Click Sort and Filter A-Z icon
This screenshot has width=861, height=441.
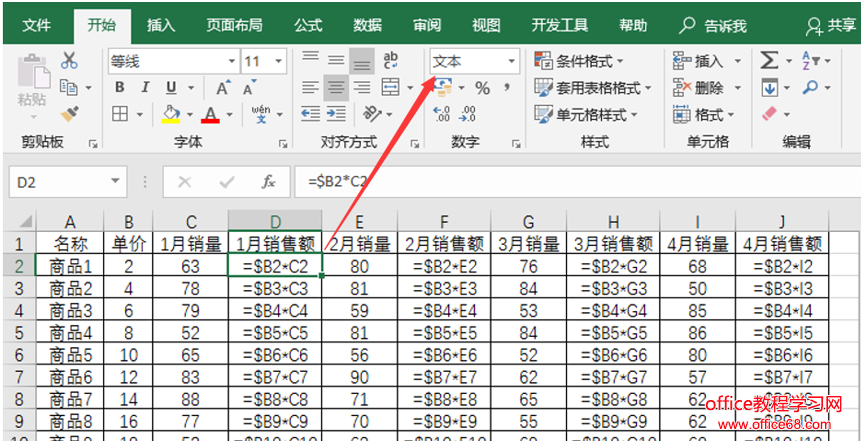tap(812, 60)
